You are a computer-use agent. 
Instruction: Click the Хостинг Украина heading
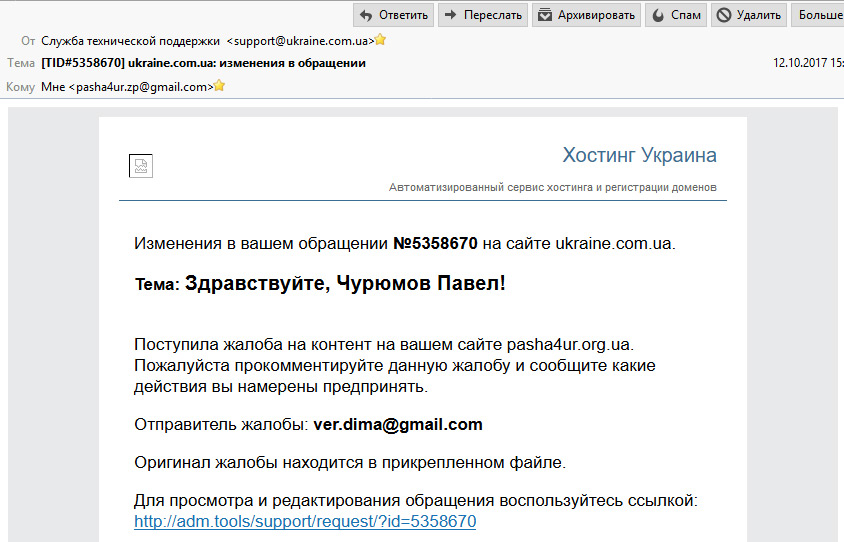pos(639,155)
